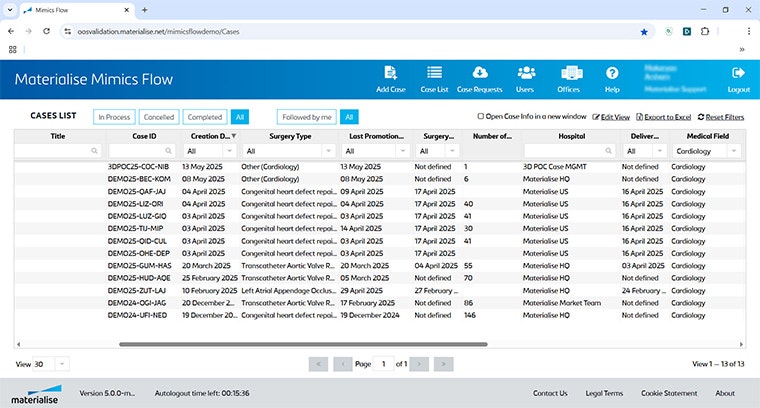Close the Mimics Flow tab
Image resolution: width=760 pixels, height=408 pixels.
[127, 10]
